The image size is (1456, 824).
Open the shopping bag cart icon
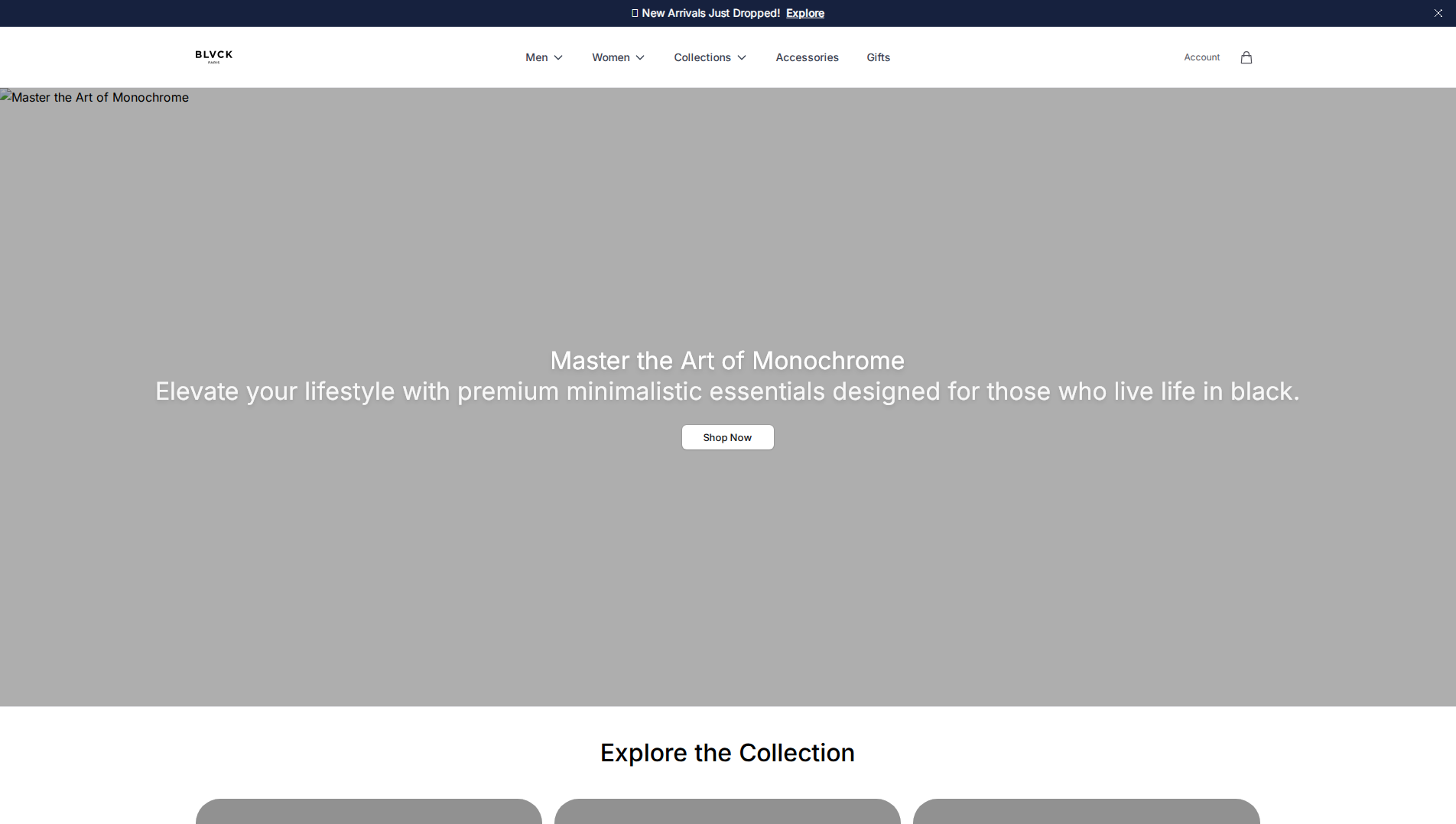coord(1246,57)
